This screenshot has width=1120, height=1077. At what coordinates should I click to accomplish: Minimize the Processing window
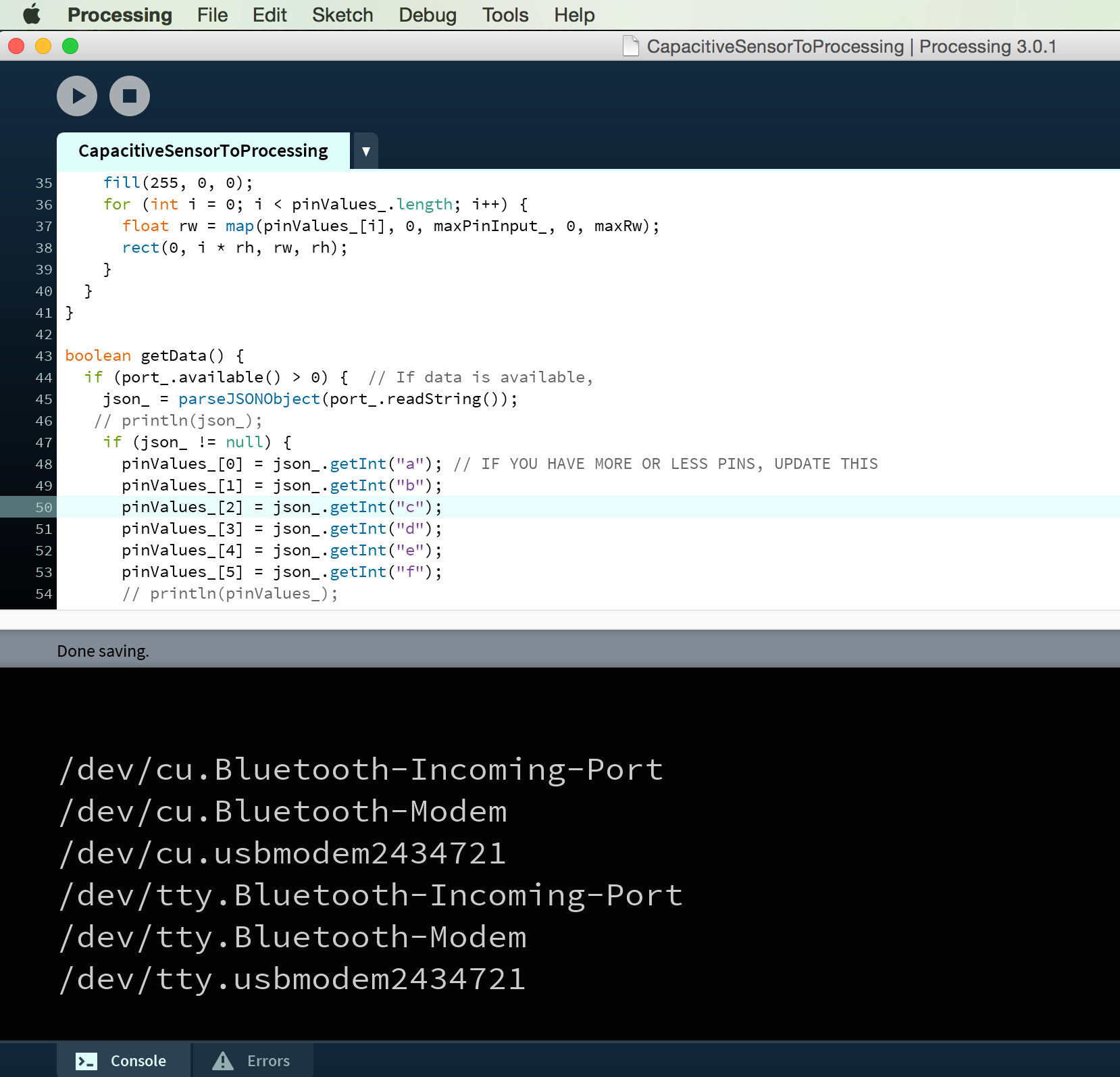point(43,46)
